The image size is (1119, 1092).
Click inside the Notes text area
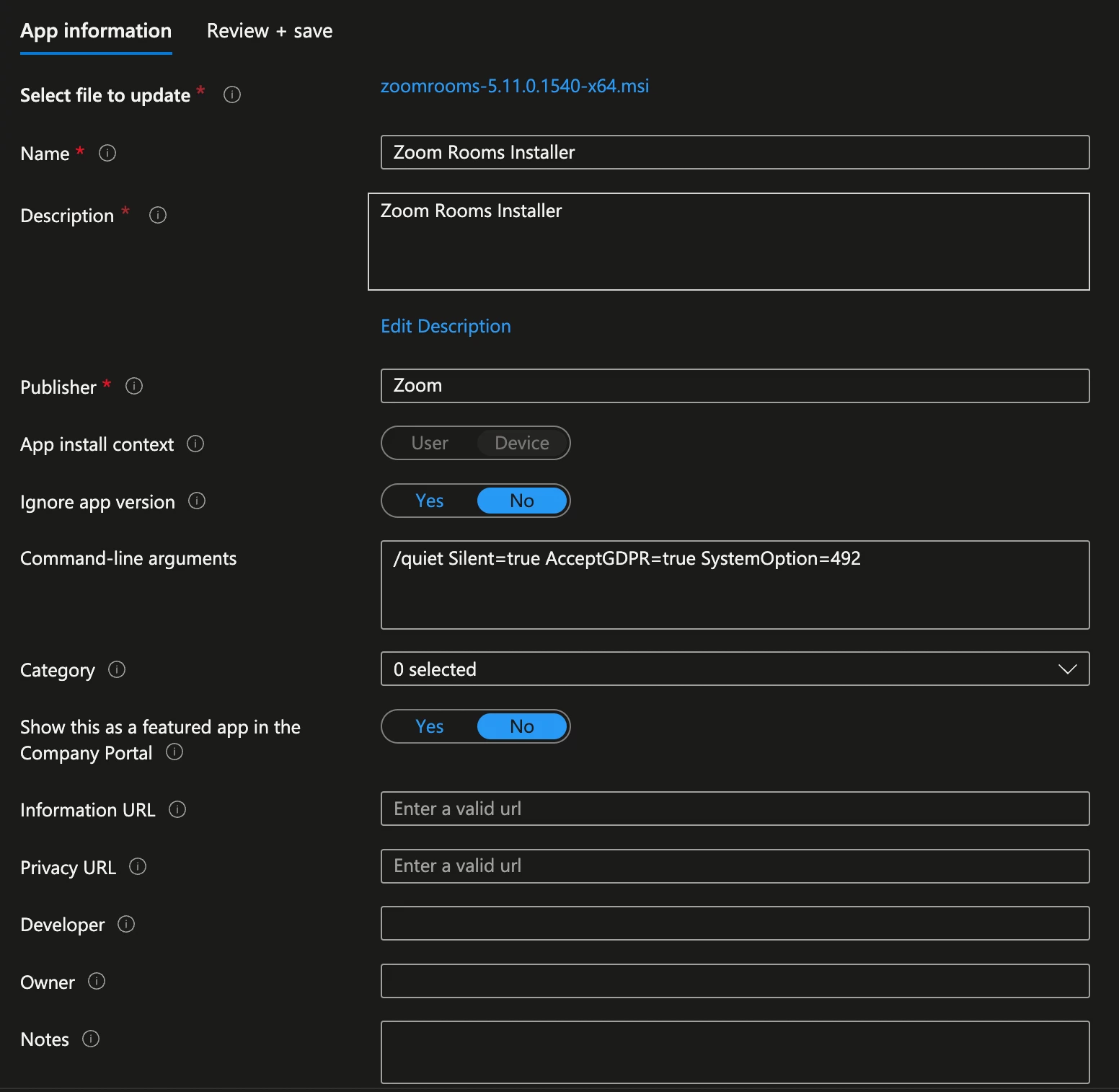[x=735, y=1052]
